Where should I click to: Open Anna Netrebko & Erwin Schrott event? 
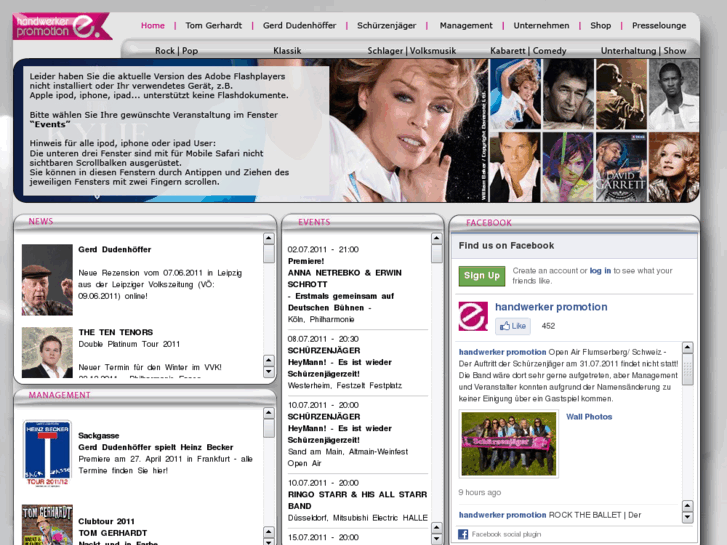344,278
